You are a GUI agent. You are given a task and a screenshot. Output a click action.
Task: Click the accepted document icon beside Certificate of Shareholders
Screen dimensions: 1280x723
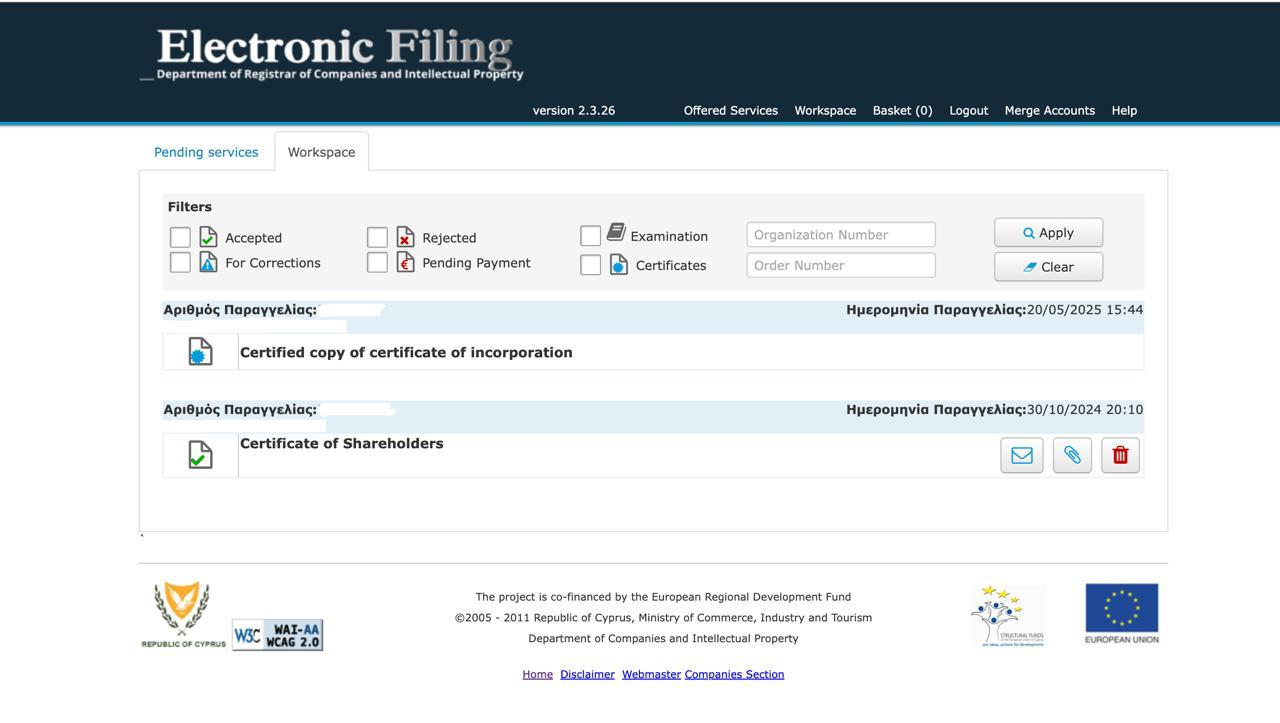(x=200, y=455)
